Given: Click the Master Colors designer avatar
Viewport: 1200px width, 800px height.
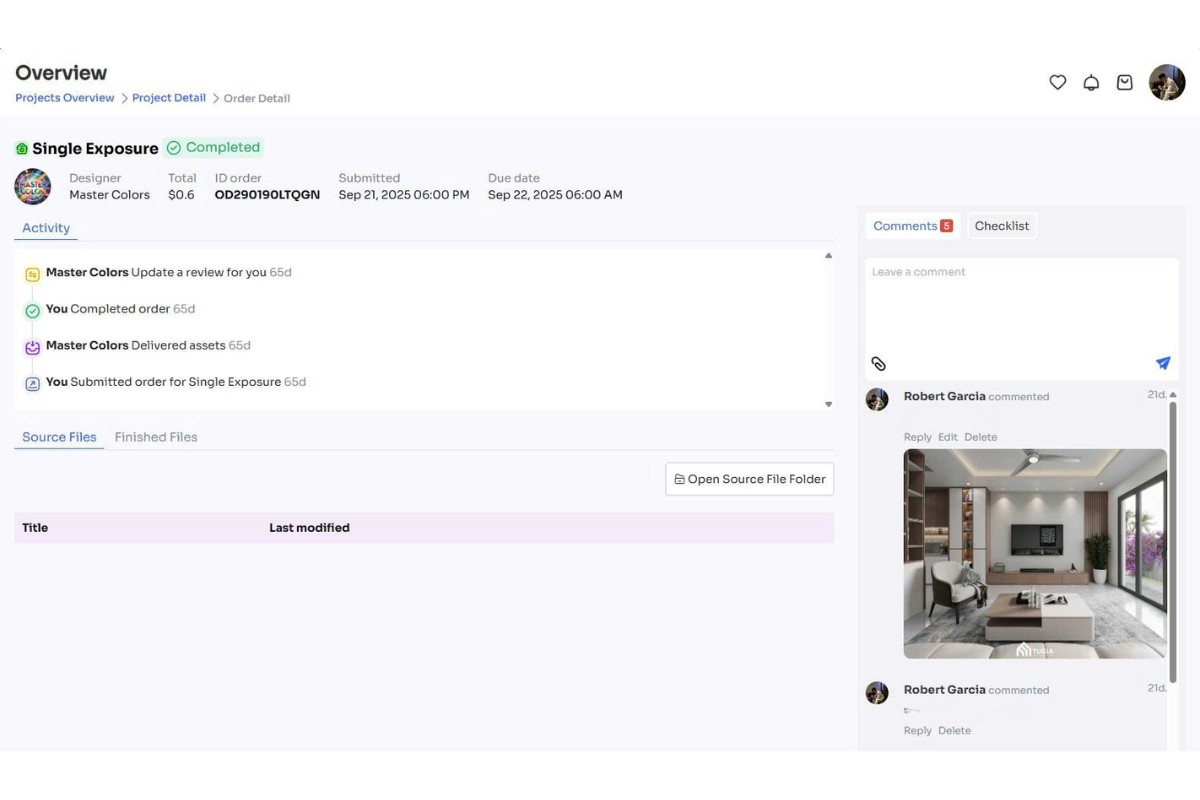Looking at the screenshot, I should (32, 186).
